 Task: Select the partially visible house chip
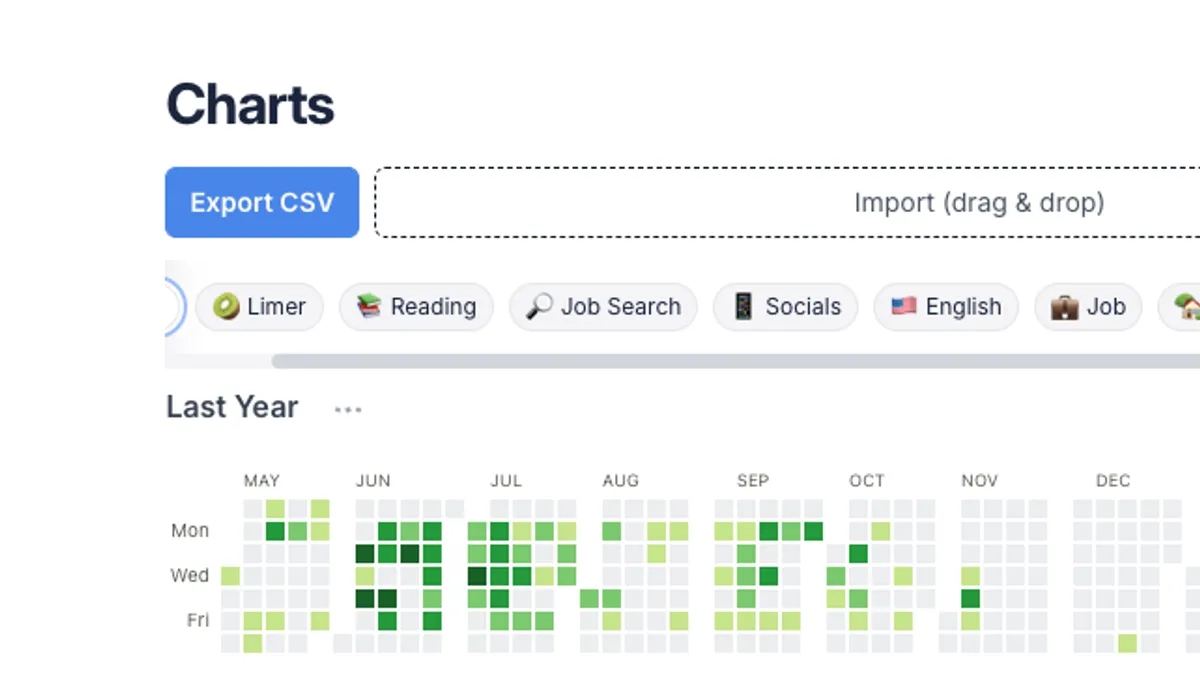1180,307
